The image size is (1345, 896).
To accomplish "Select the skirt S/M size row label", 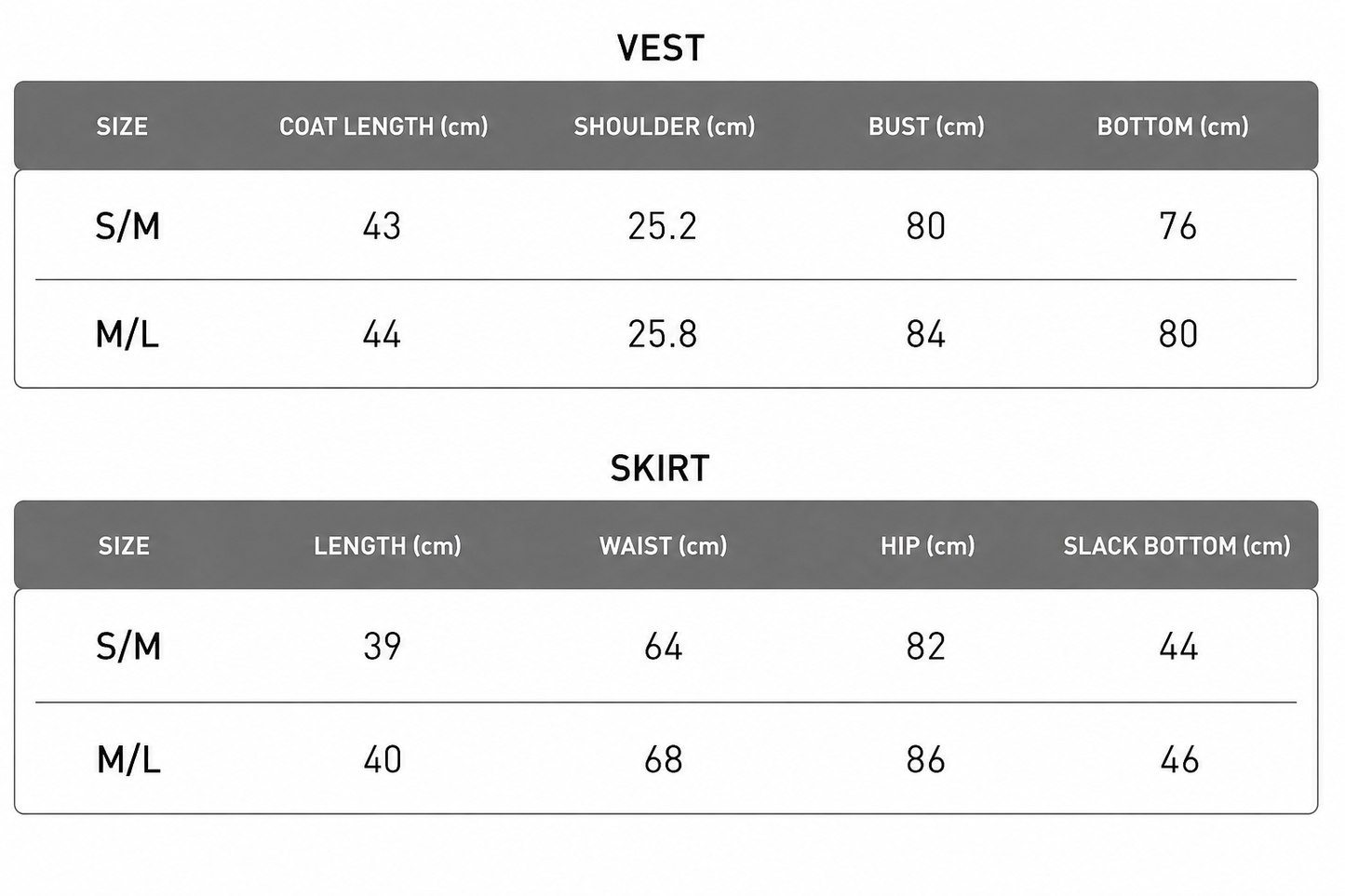I will 128,647.
